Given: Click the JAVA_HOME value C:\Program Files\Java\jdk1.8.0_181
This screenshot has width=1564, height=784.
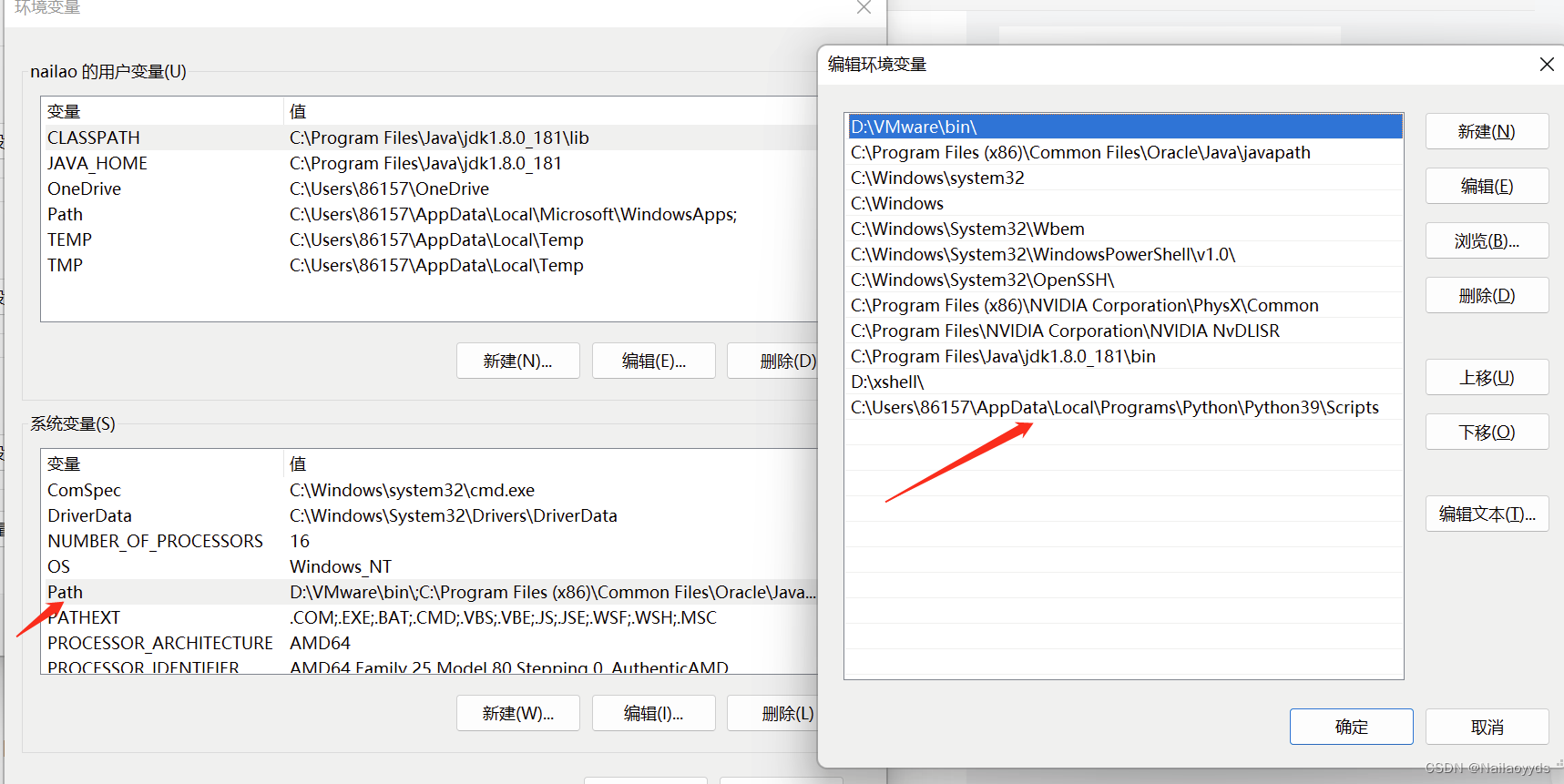Looking at the screenshot, I should click(x=425, y=163).
